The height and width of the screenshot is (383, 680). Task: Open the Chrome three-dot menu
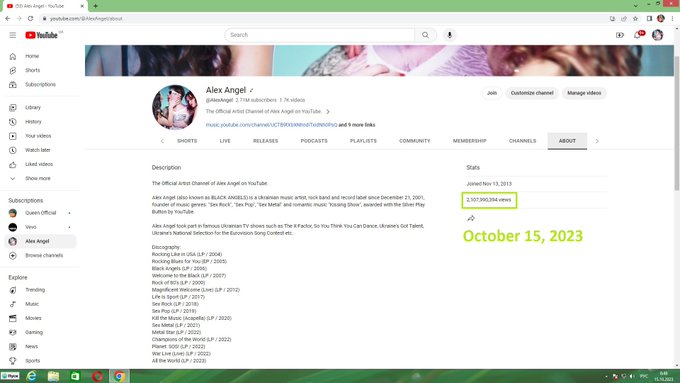(x=673, y=19)
